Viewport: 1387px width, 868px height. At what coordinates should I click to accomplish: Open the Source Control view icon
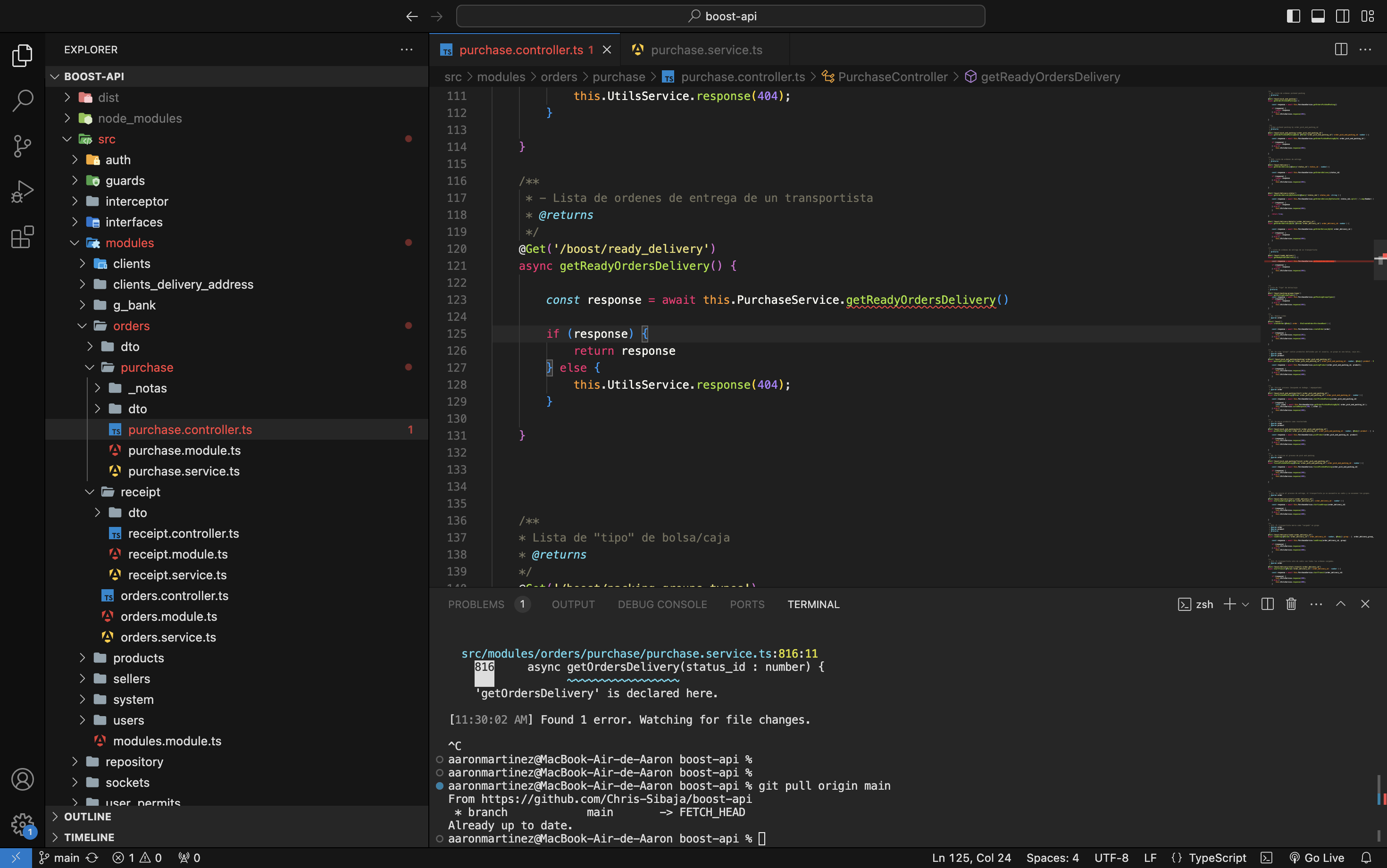pos(22,146)
